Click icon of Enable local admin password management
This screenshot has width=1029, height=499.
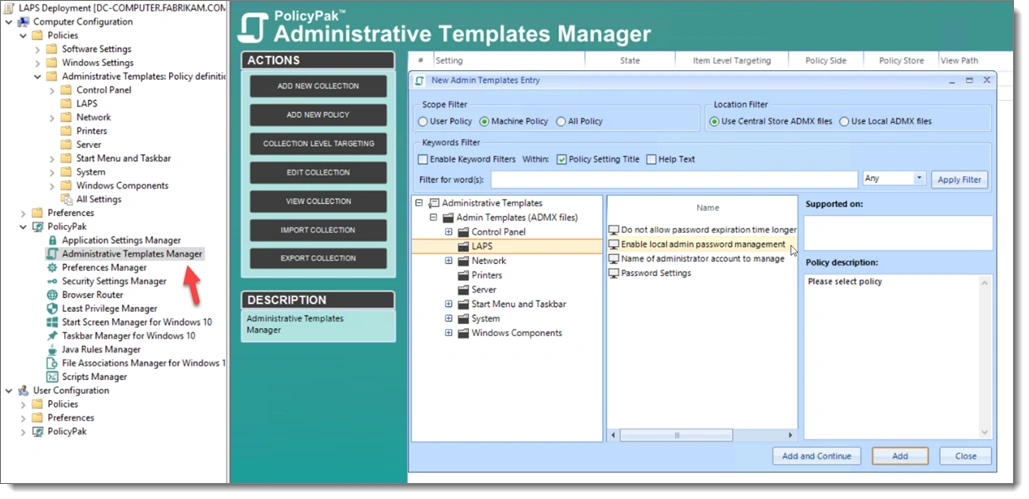(x=614, y=244)
